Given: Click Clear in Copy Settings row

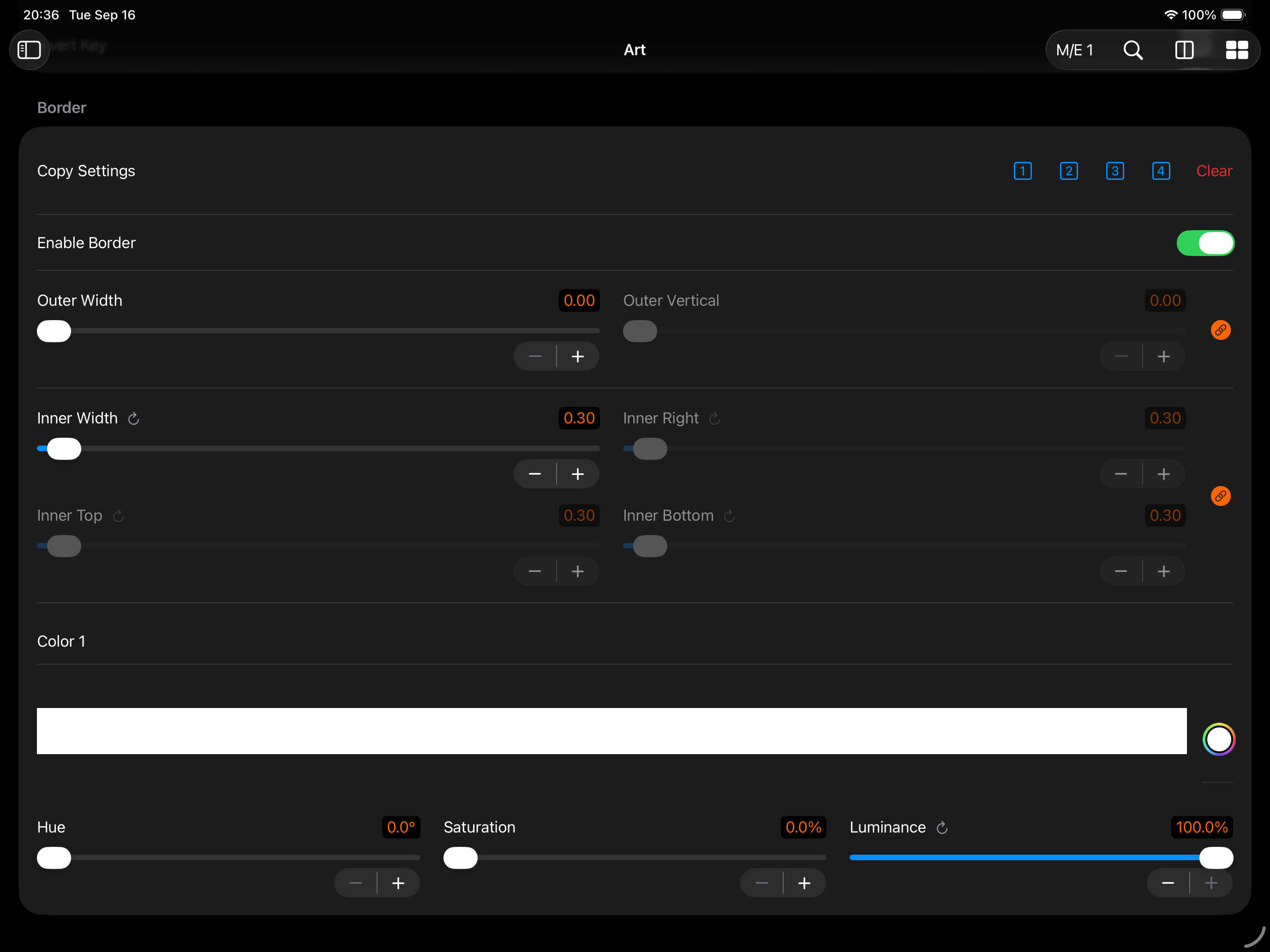Looking at the screenshot, I should point(1214,171).
